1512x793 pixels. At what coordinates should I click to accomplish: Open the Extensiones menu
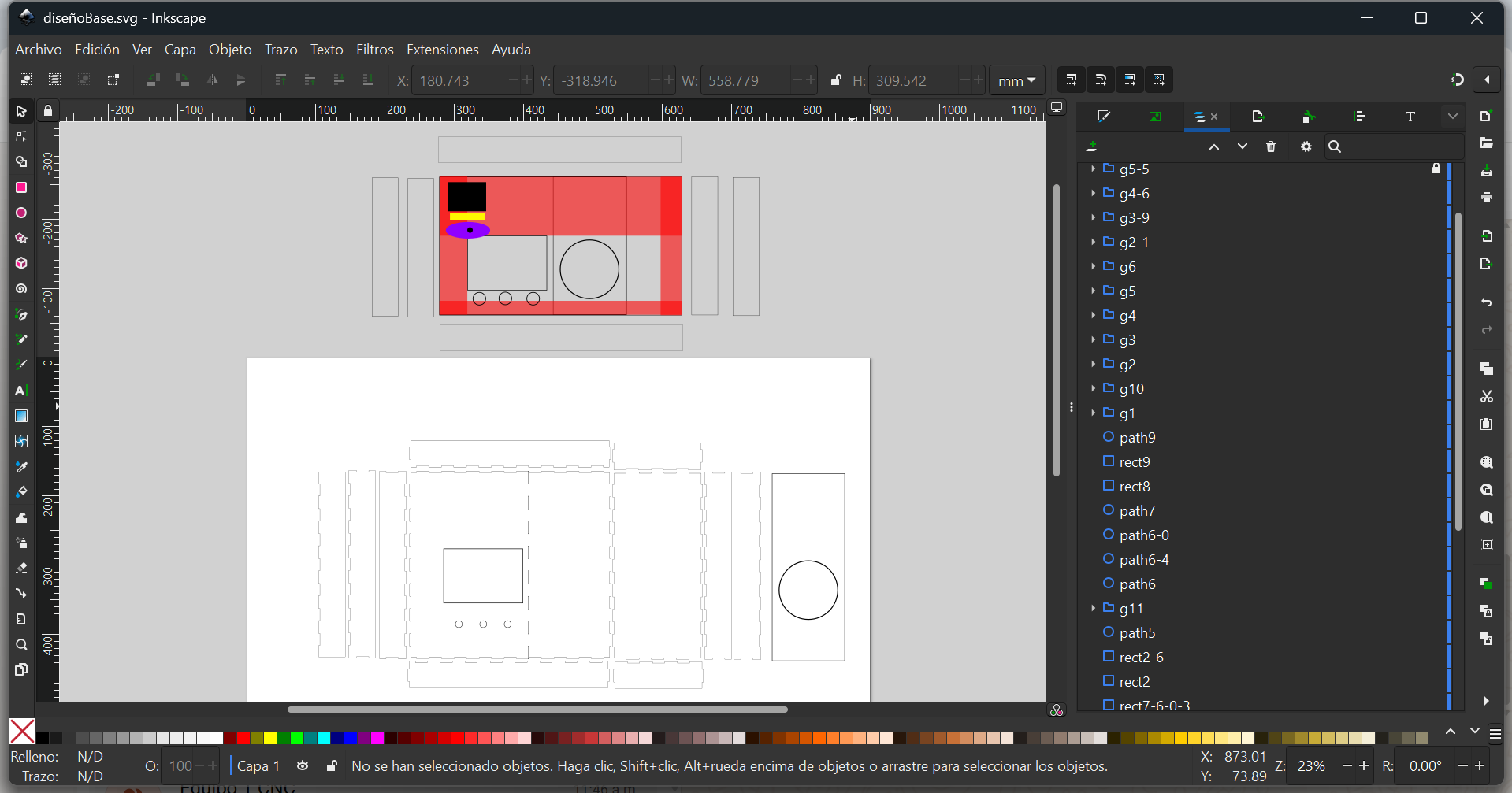[x=442, y=50]
